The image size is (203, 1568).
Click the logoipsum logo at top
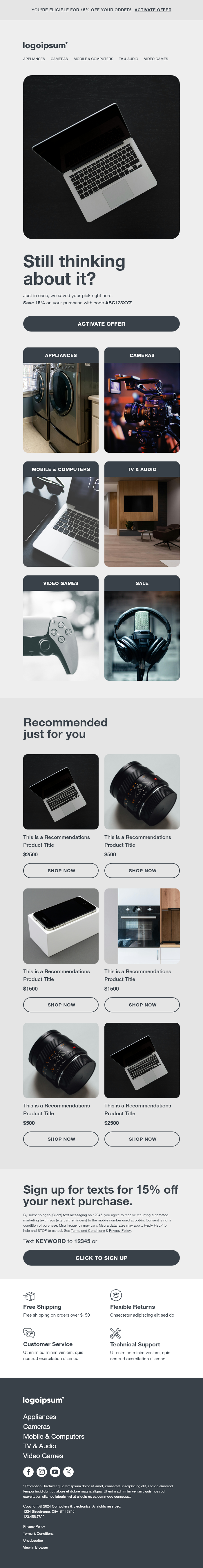click(45, 45)
